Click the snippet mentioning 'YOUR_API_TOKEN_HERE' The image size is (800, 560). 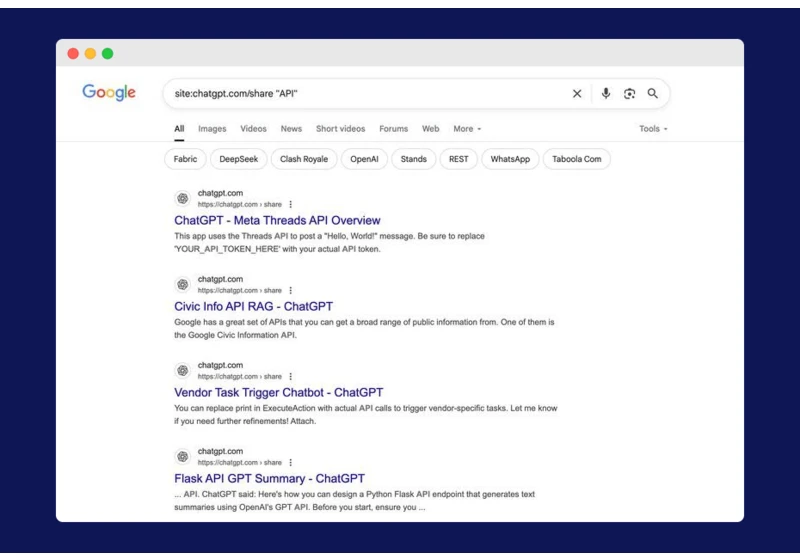point(330,243)
